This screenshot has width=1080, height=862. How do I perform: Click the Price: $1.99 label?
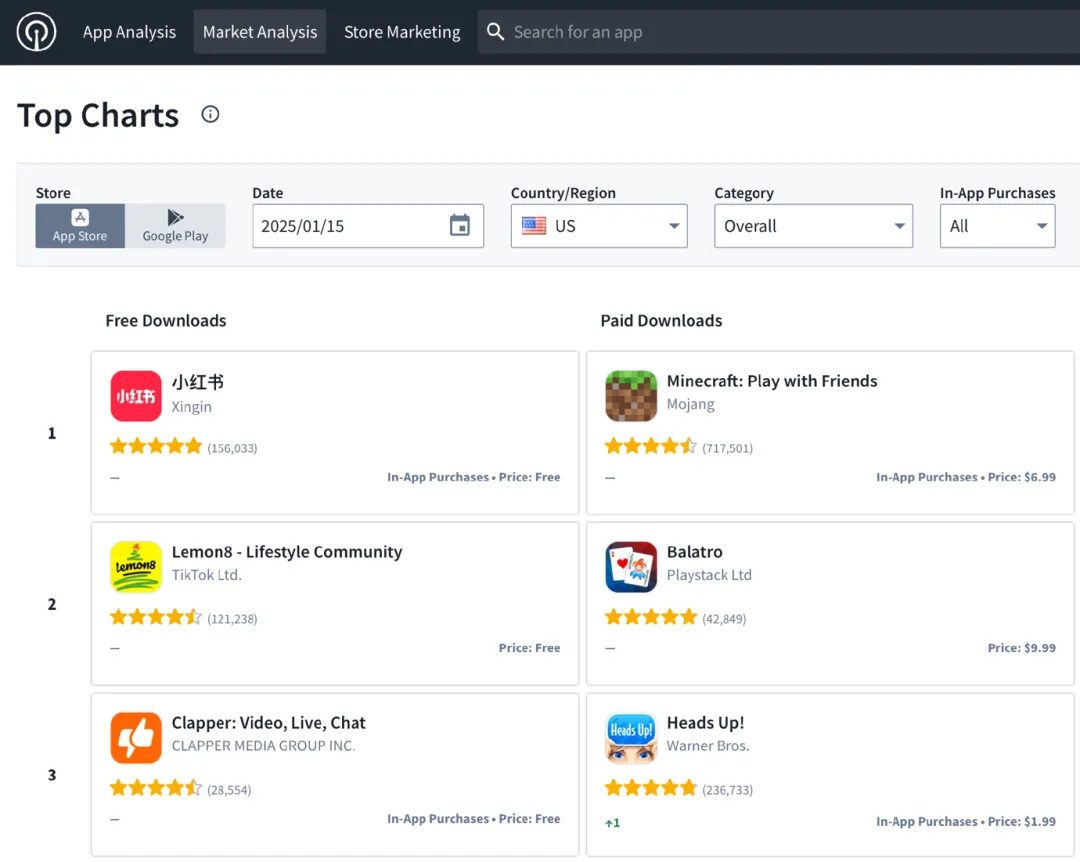tap(1021, 821)
